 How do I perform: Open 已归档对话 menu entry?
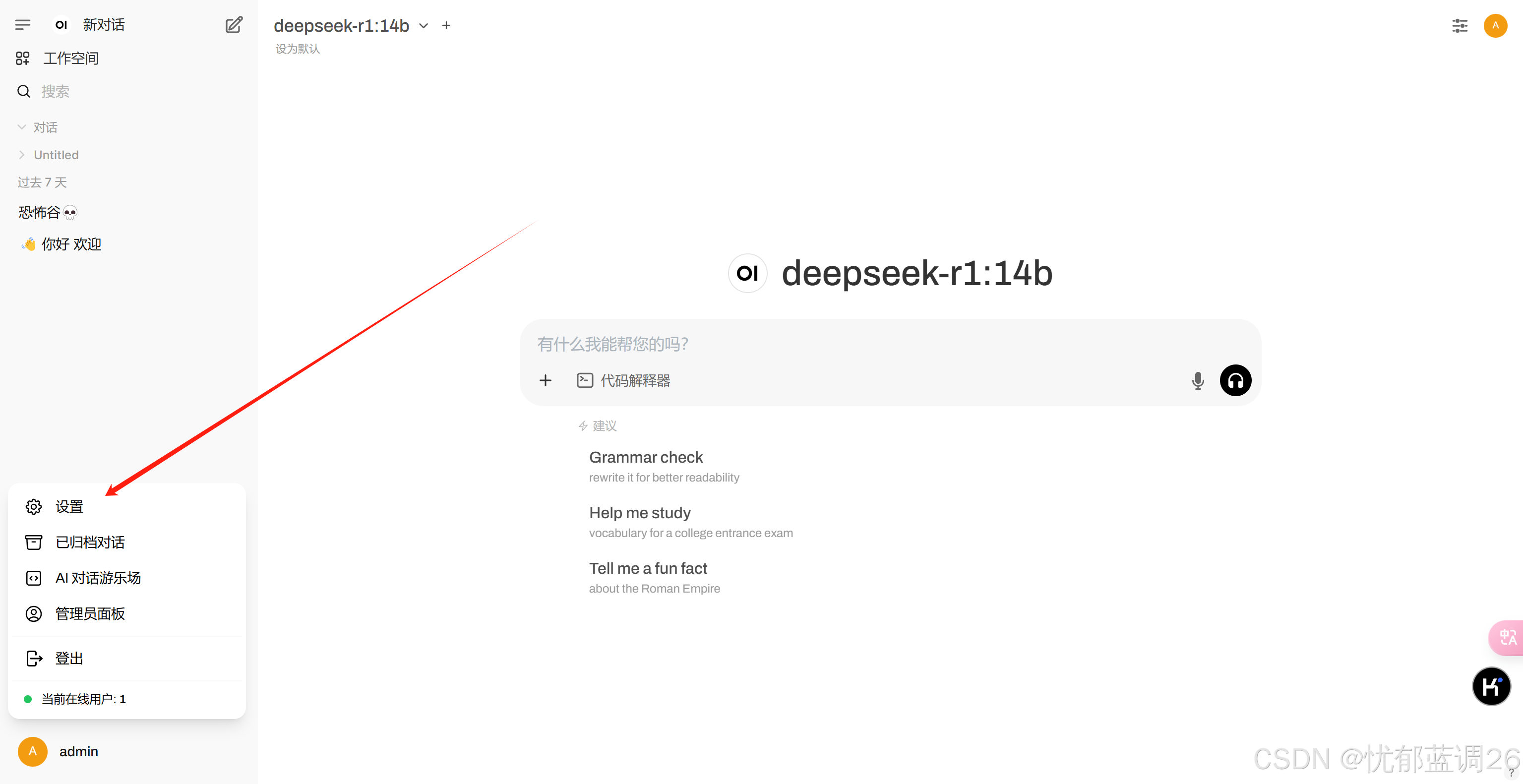[90, 542]
